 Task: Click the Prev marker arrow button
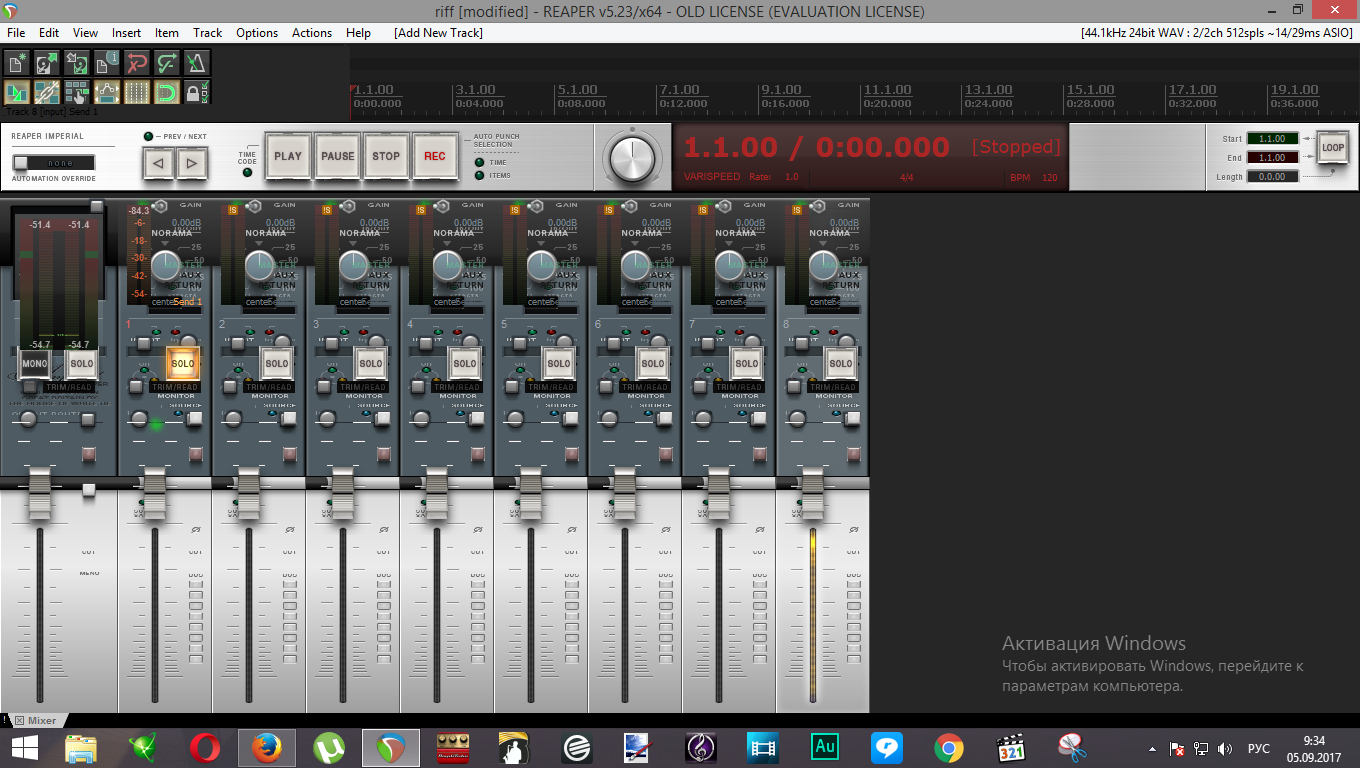[158, 162]
